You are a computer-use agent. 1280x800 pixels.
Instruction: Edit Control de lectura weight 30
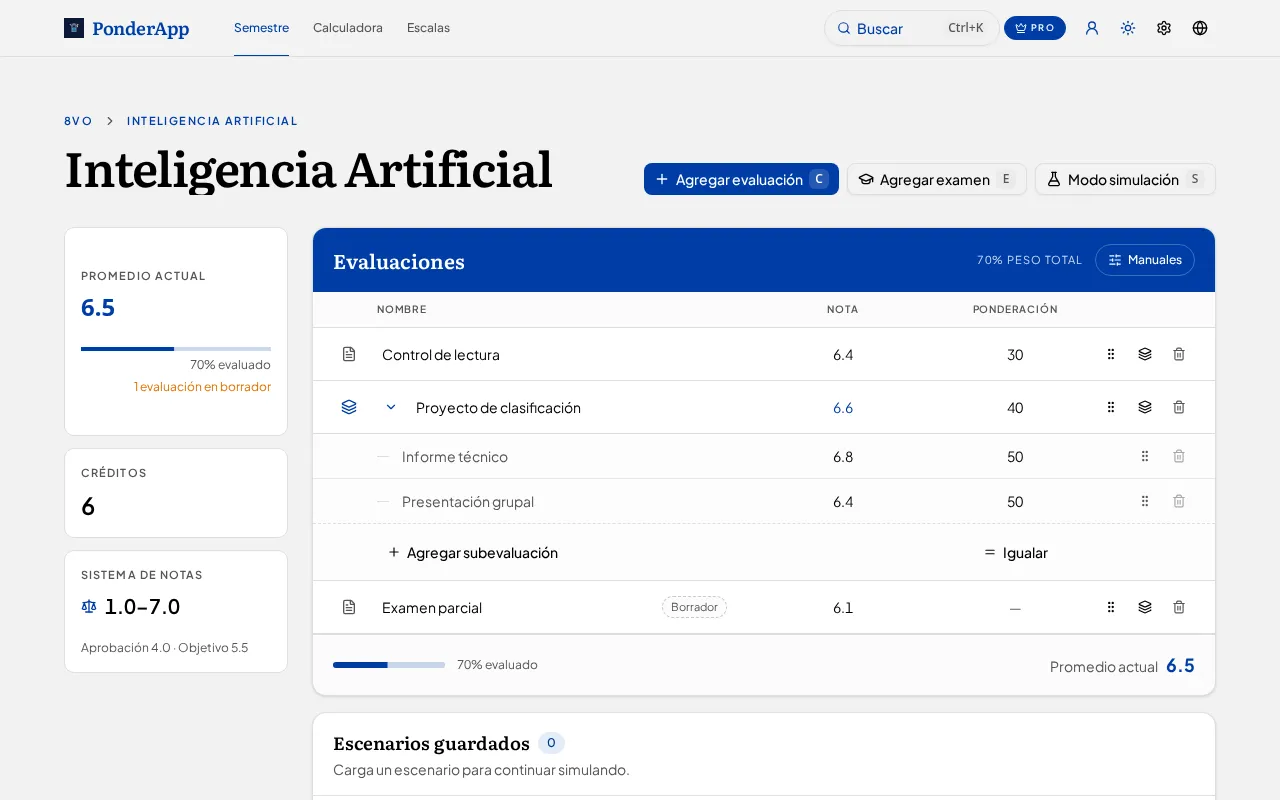(x=1015, y=354)
